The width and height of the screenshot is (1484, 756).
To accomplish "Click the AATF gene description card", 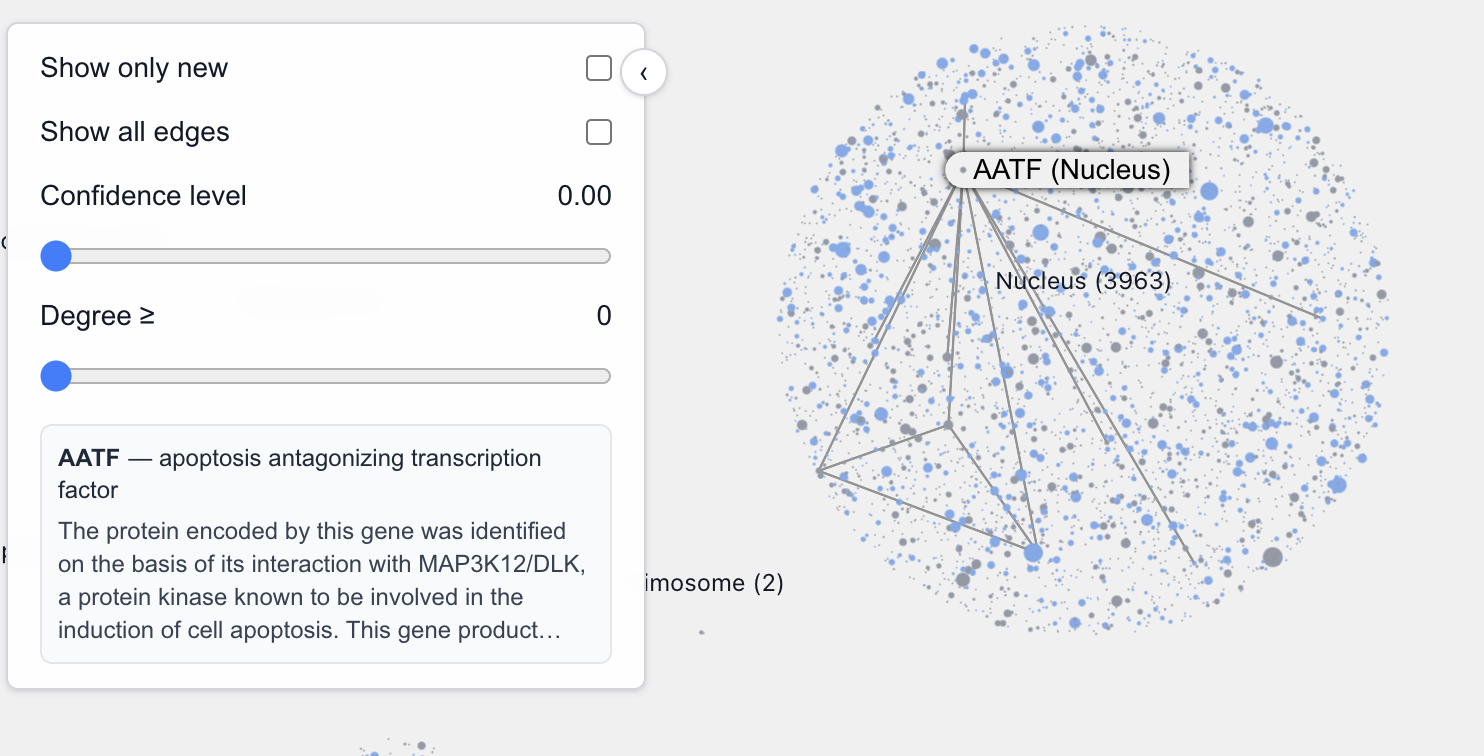I will click(325, 543).
